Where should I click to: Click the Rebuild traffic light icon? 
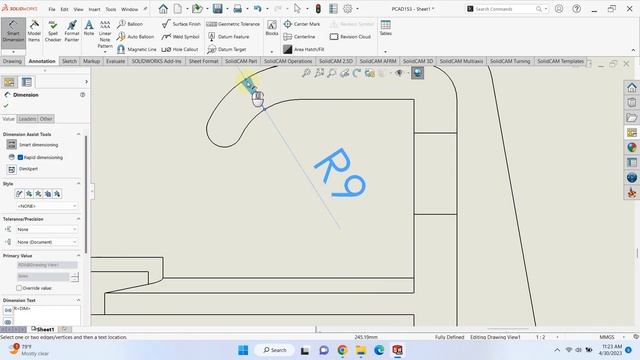(x=318, y=9)
